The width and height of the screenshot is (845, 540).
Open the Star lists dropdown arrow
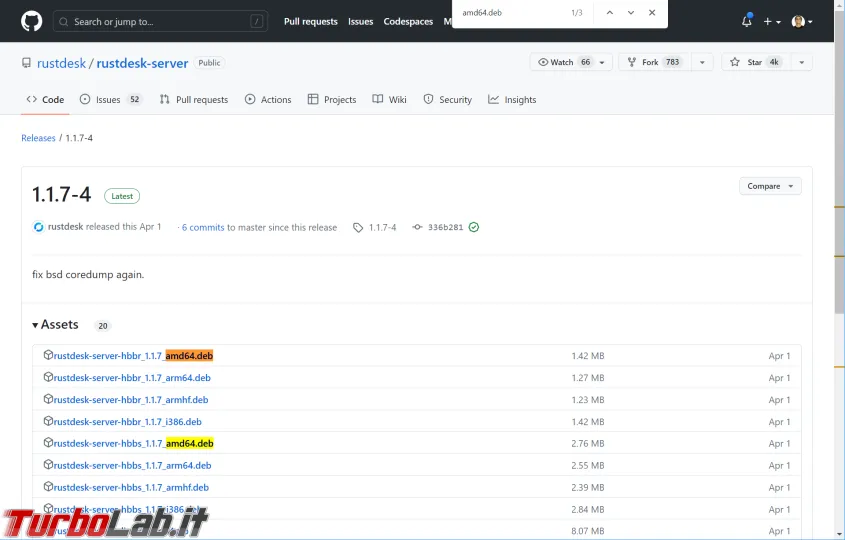tap(802, 62)
